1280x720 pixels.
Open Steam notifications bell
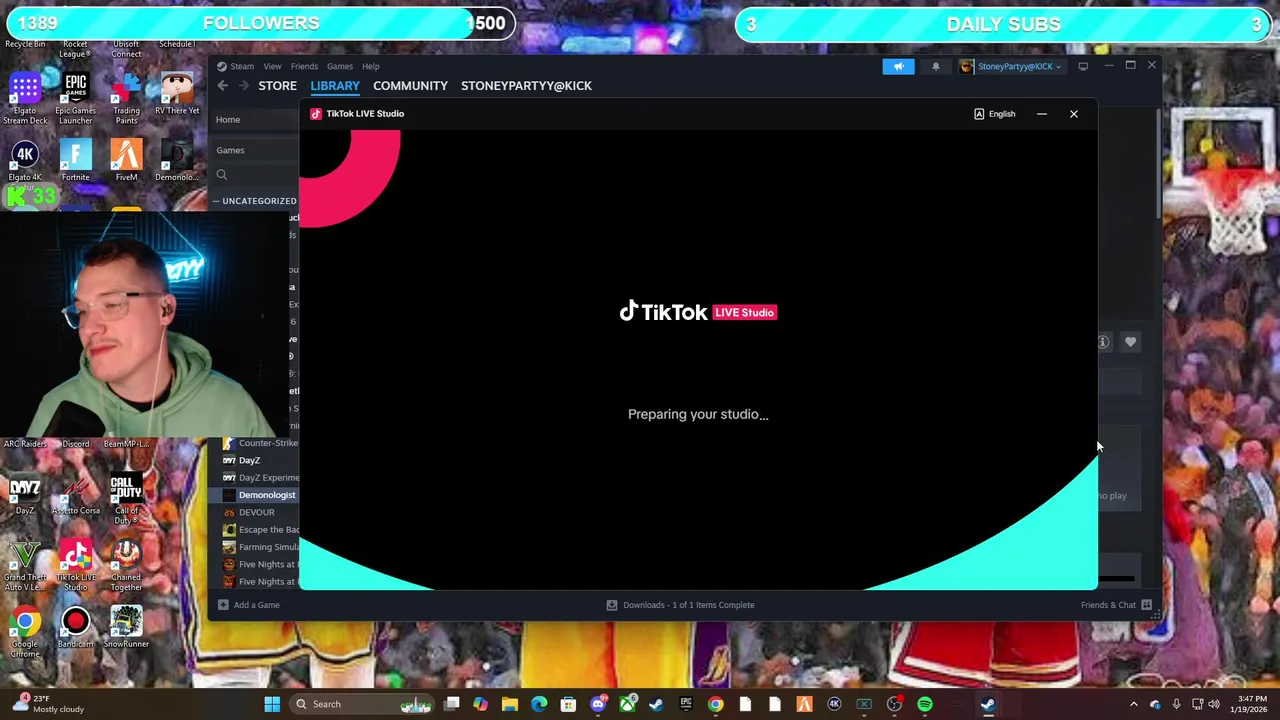pyautogui.click(x=936, y=66)
